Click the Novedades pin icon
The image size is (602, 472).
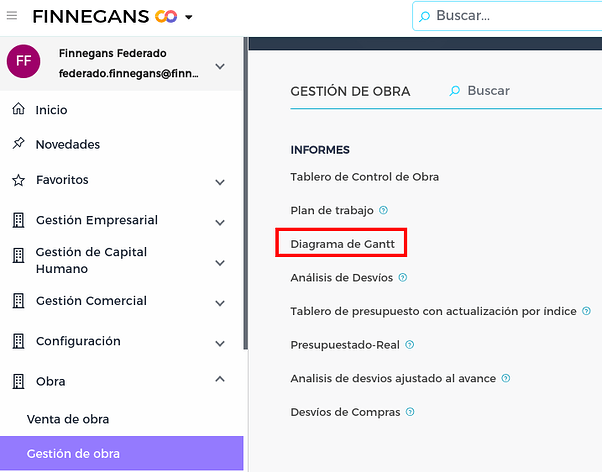click(17, 145)
